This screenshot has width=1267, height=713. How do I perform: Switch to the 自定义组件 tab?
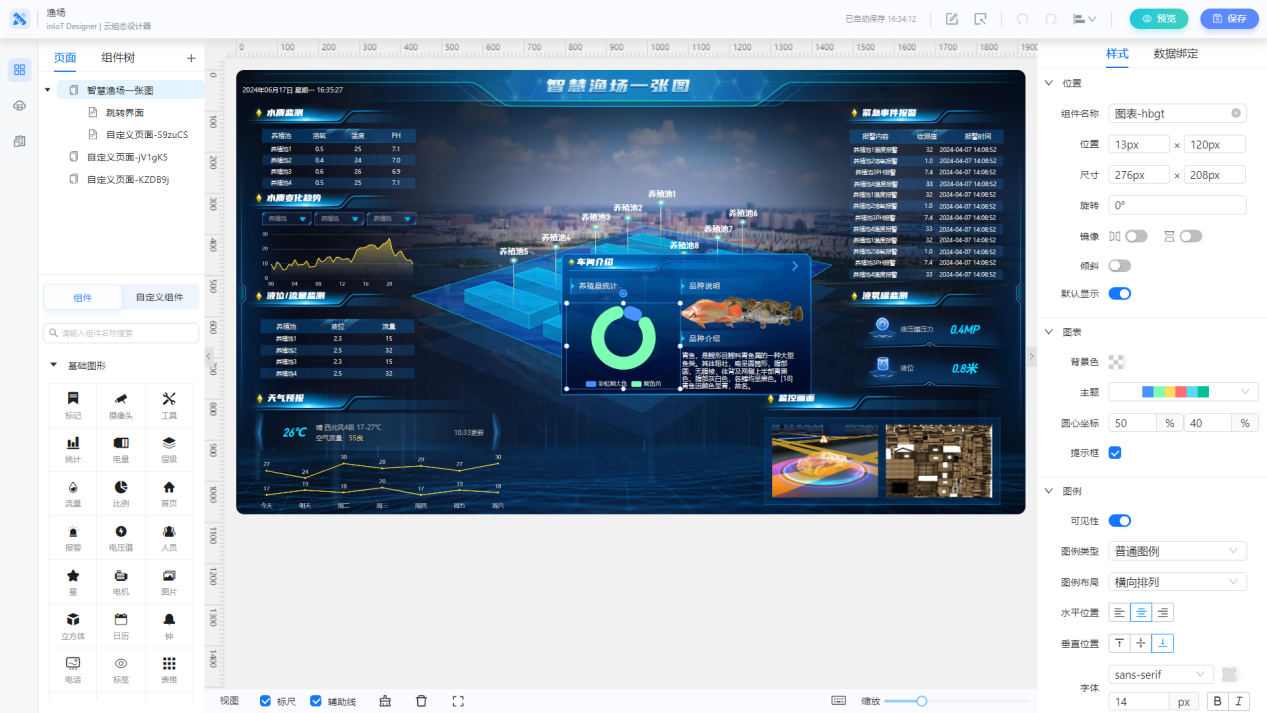click(x=160, y=297)
